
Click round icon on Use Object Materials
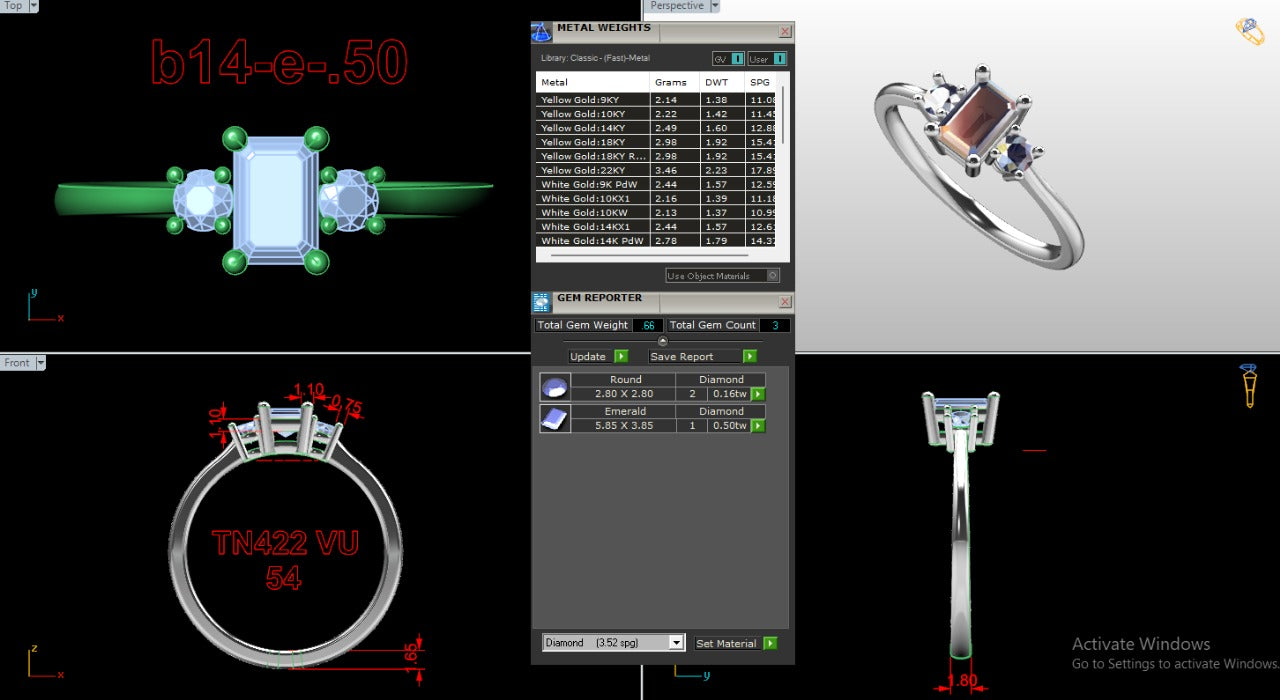[772, 276]
